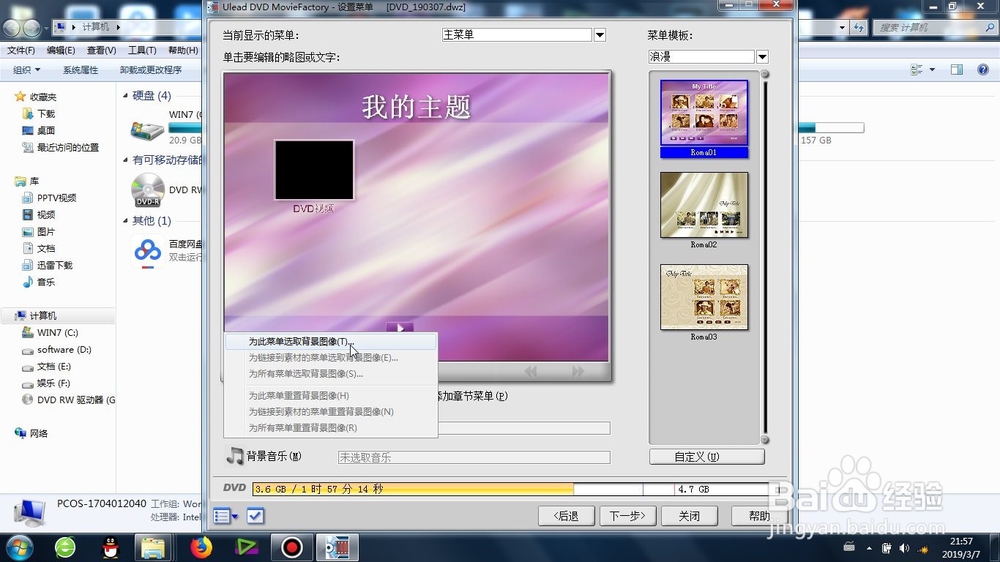Click the clock showing 21:57
The width and height of the screenshot is (1000, 562).
960,541
